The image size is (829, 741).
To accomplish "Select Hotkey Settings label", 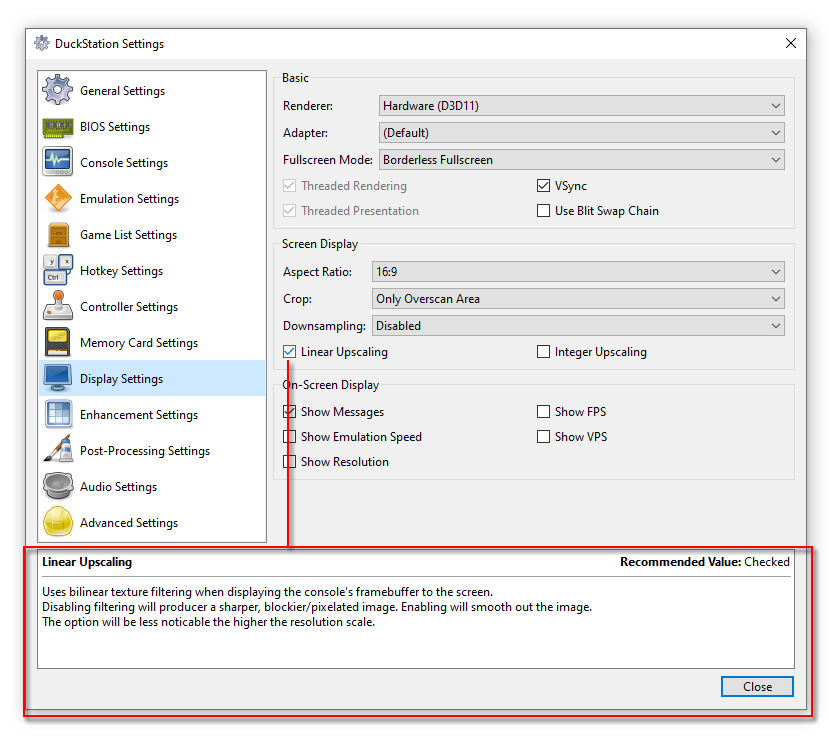I will pyautogui.click(x=121, y=271).
